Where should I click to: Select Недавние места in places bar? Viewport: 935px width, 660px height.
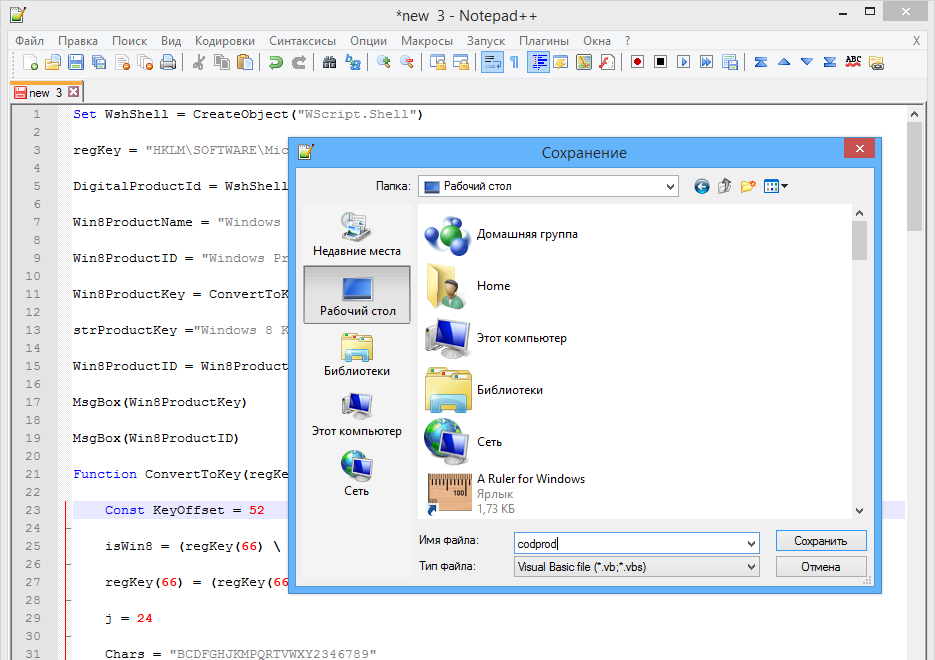(x=357, y=234)
